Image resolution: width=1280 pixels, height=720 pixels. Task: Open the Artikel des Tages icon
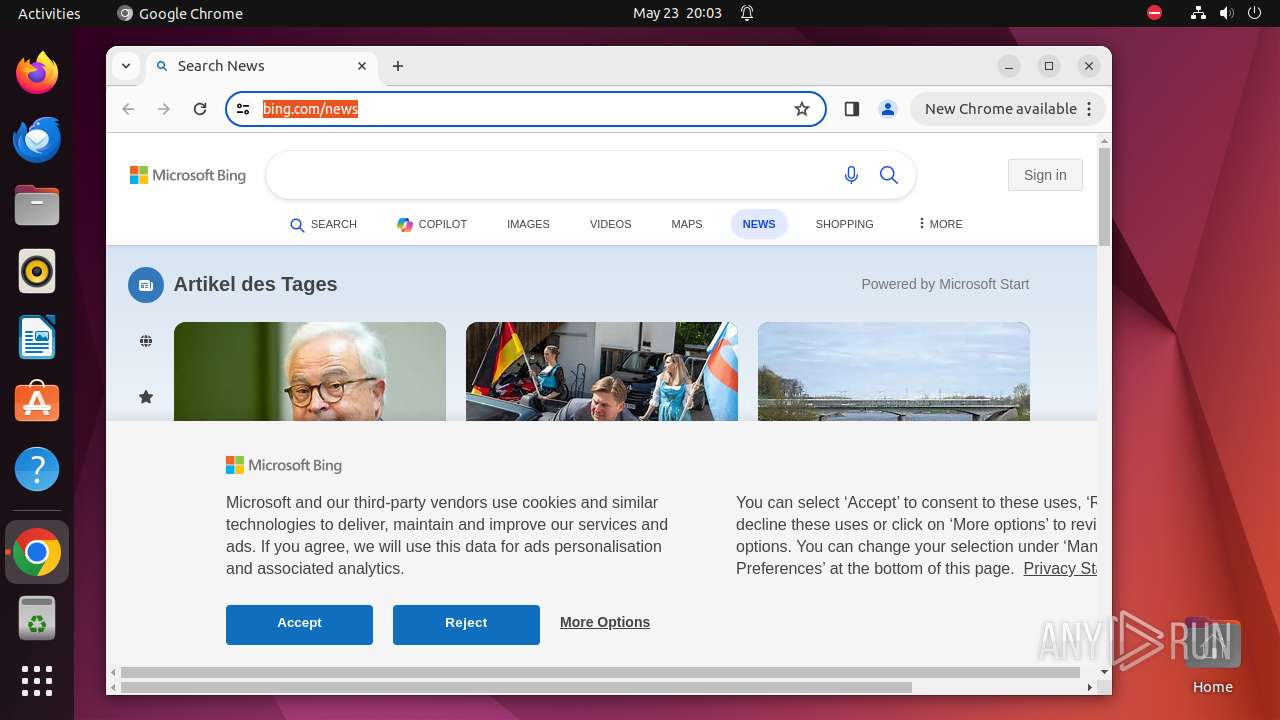click(x=145, y=285)
